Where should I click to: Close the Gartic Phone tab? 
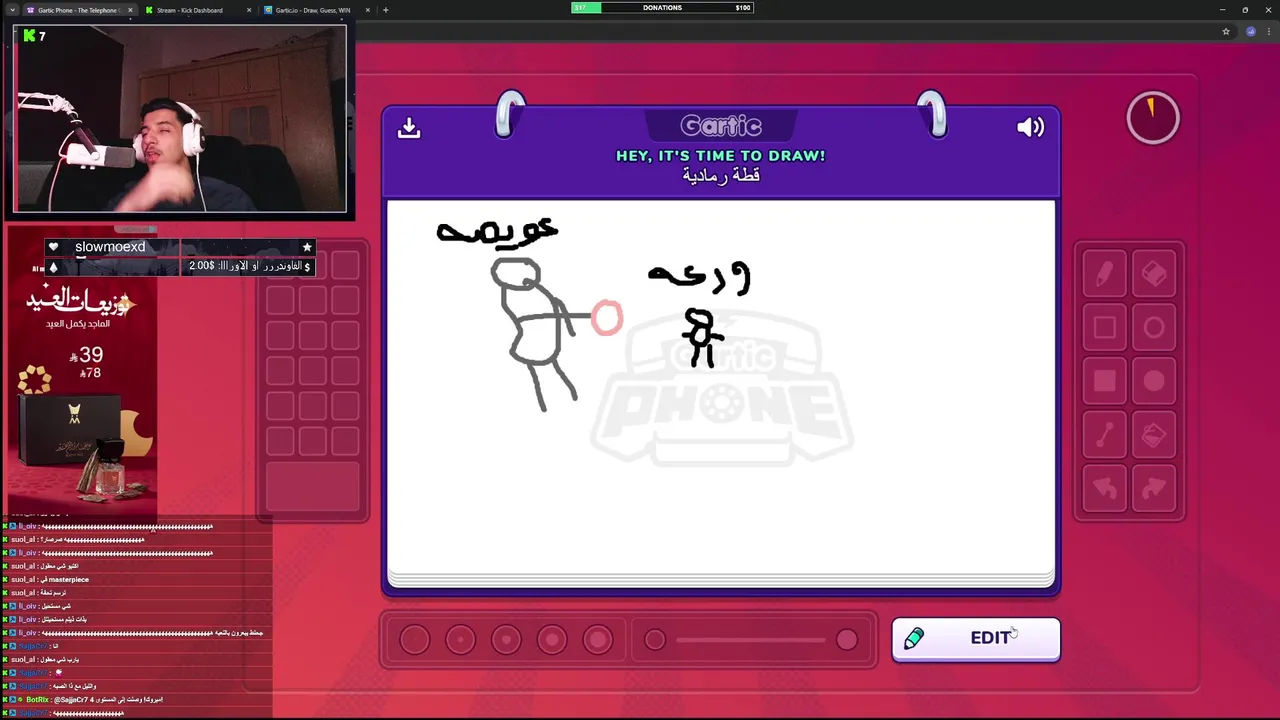[130, 10]
